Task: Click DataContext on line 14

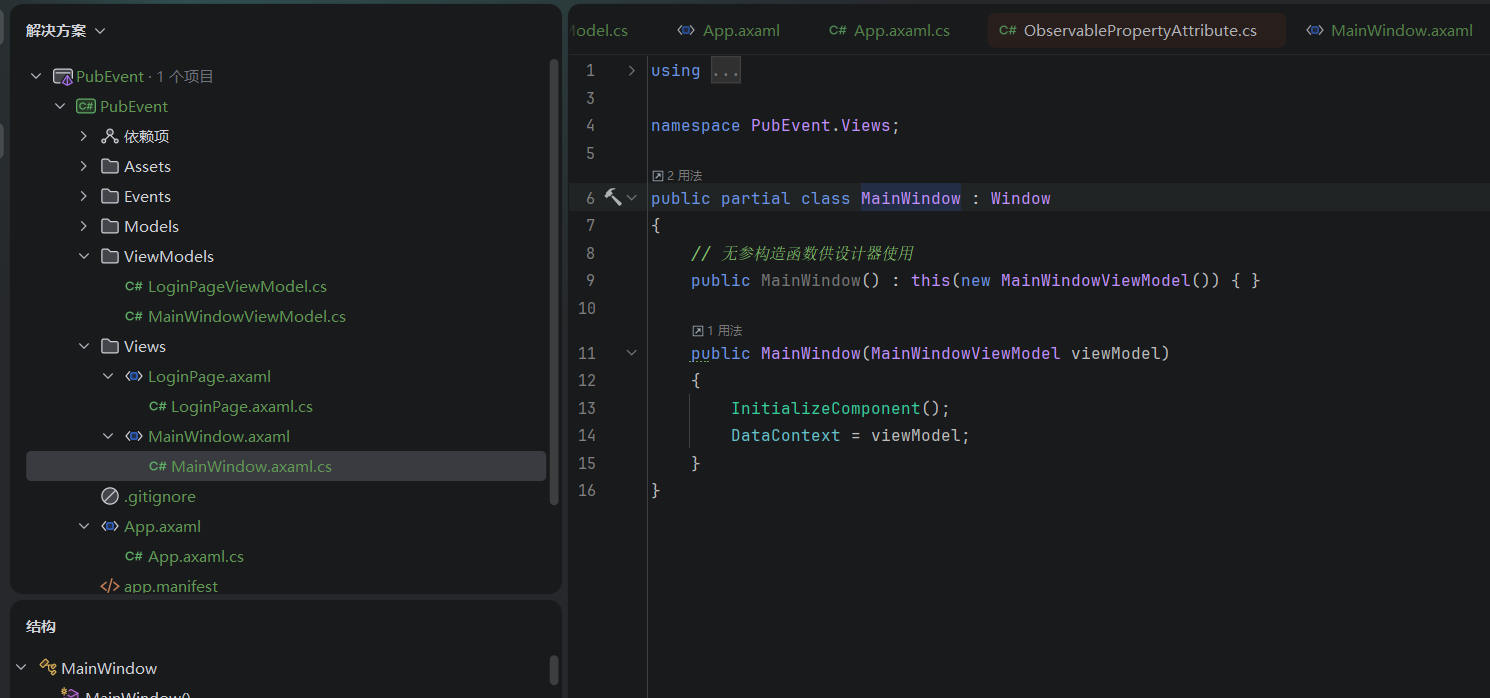Action: pyautogui.click(x=786, y=436)
